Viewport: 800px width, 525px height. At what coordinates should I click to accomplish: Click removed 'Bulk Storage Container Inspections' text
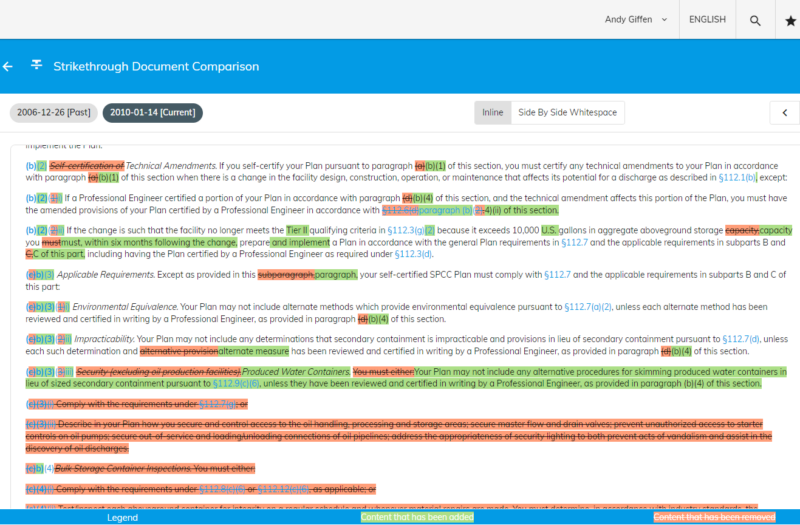[x=123, y=469]
